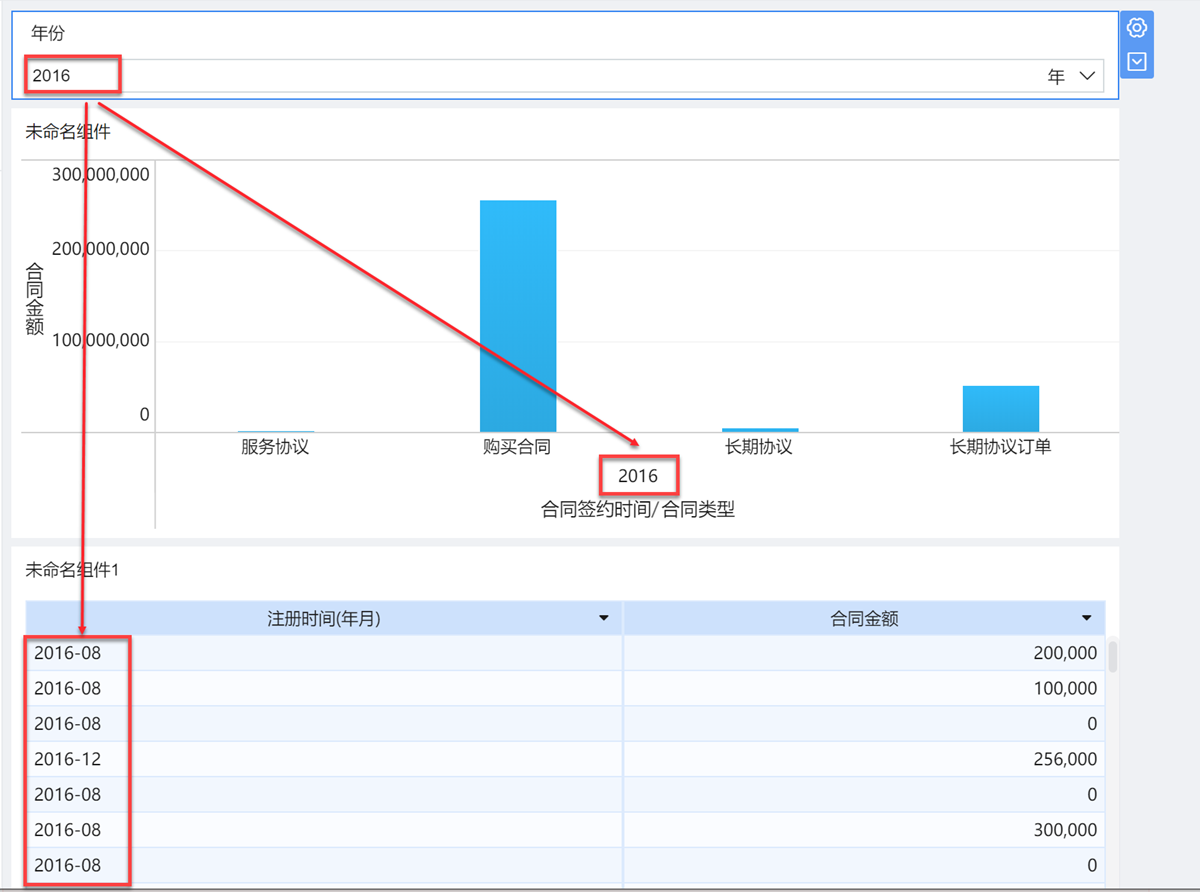This screenshot has width=1200, height=892.
Task: Click the small 长期协议 bar
Action: point(760,430)
